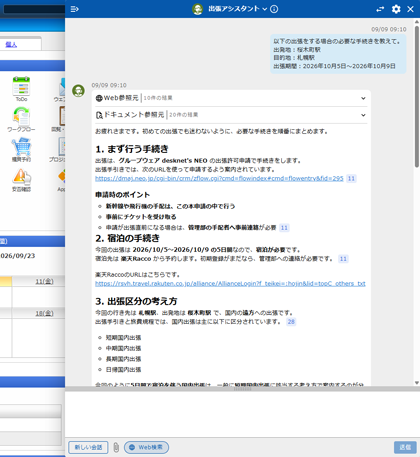Open 備品予約 cart icon in background portal

pos(21,150)
